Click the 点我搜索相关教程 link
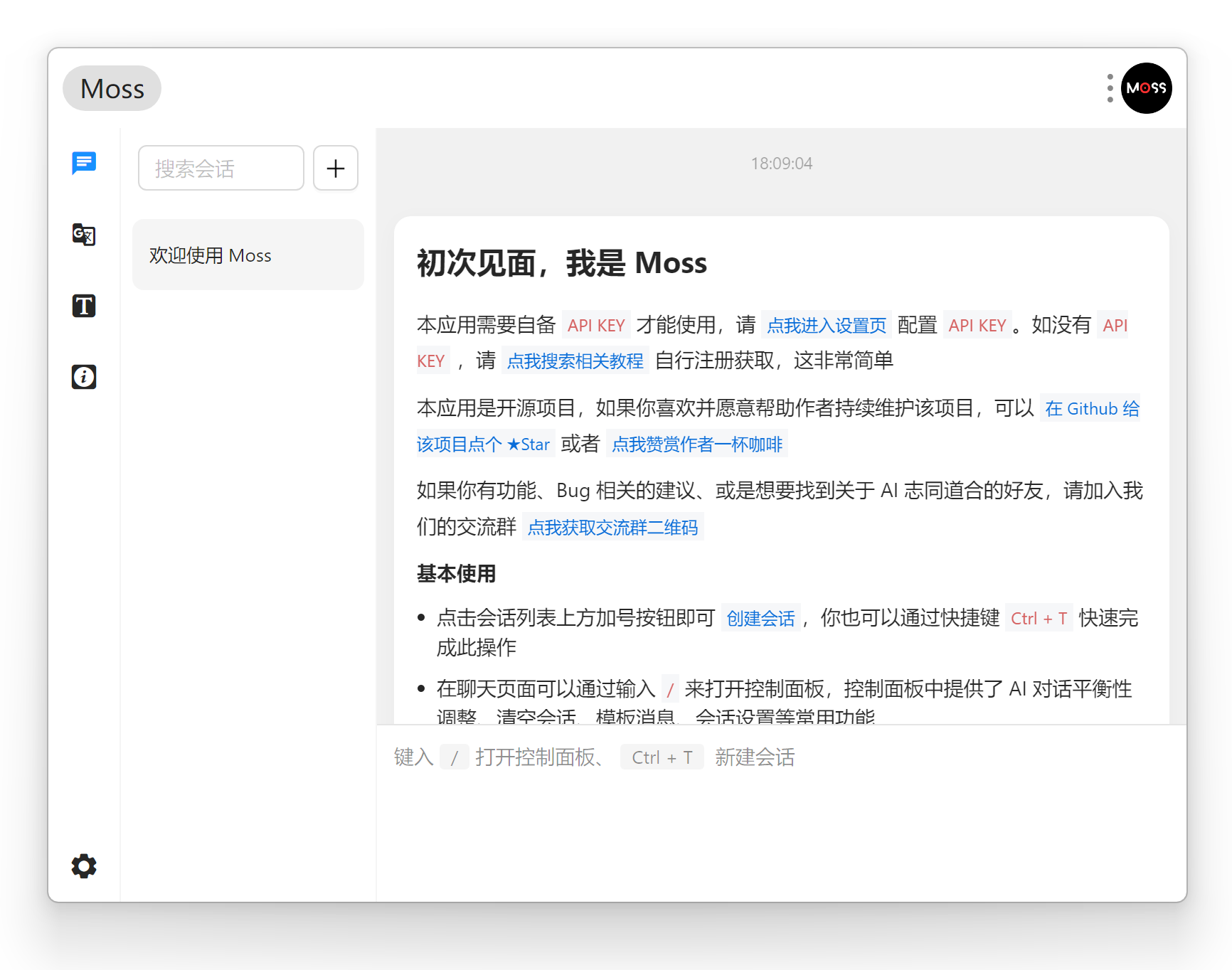The image size is (1232, 970). pos(575,361)
